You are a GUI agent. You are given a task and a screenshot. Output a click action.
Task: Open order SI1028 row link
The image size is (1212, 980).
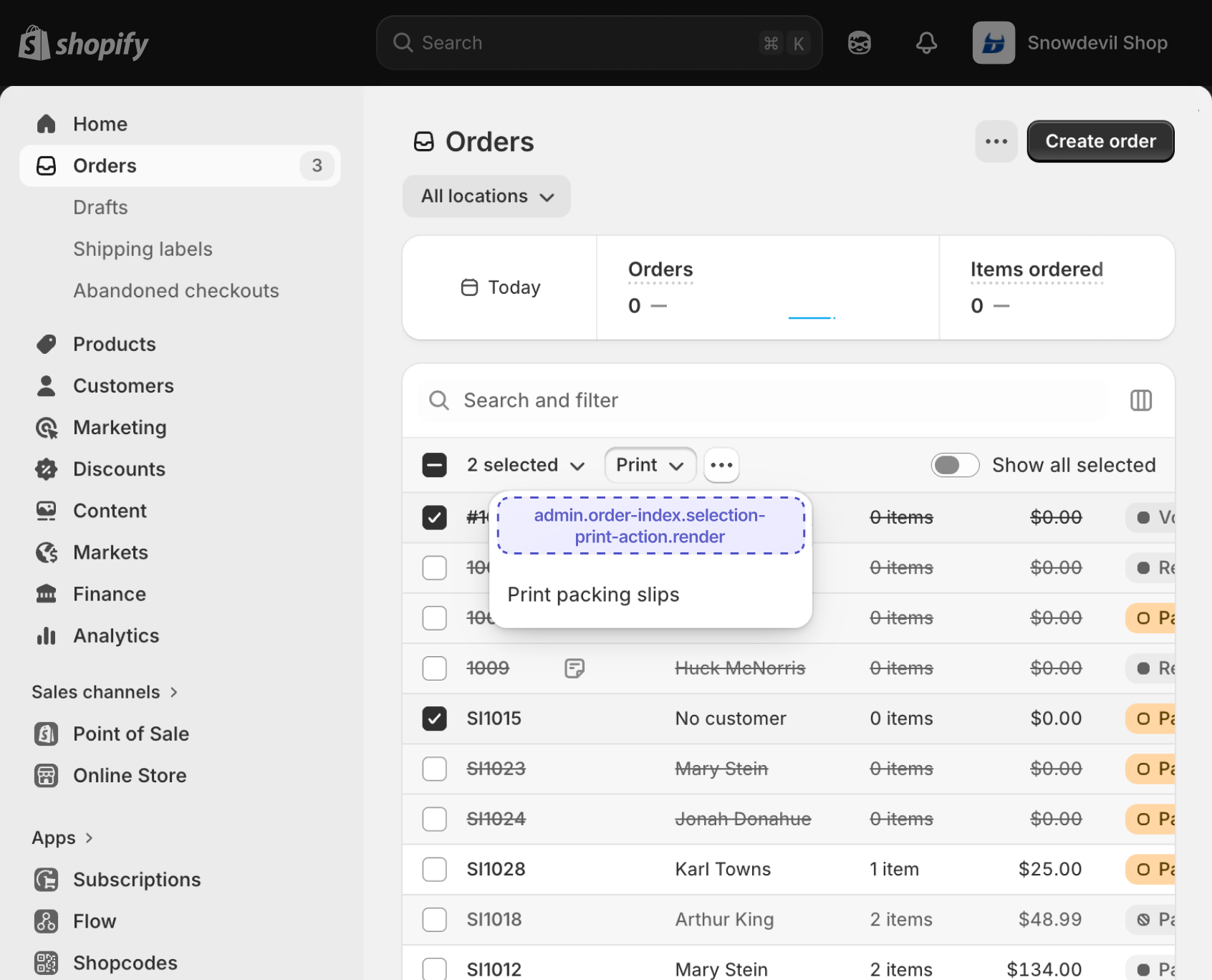coord(496,869)
